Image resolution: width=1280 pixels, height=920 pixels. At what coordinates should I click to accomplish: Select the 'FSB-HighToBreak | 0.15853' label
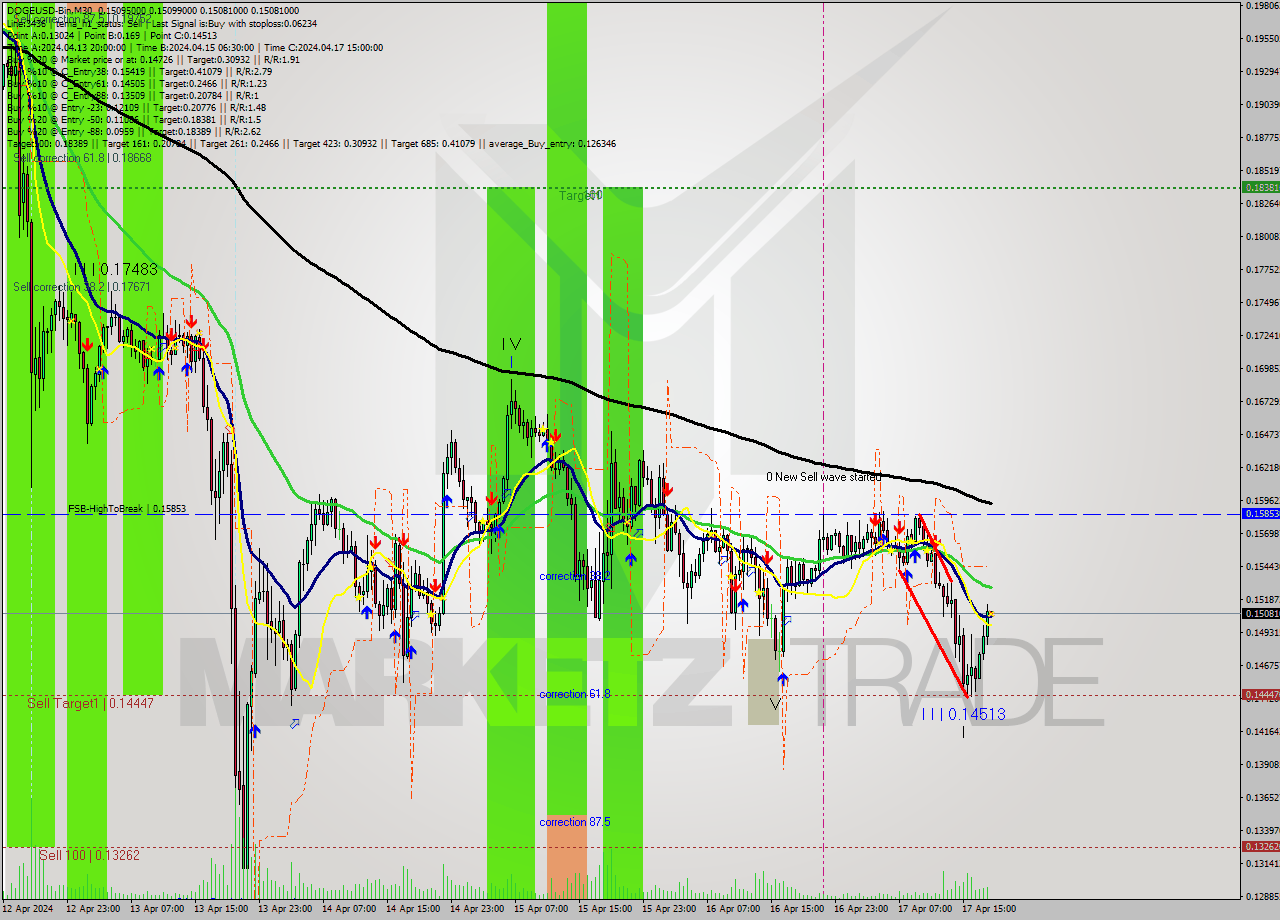click(x=127, y=509)
